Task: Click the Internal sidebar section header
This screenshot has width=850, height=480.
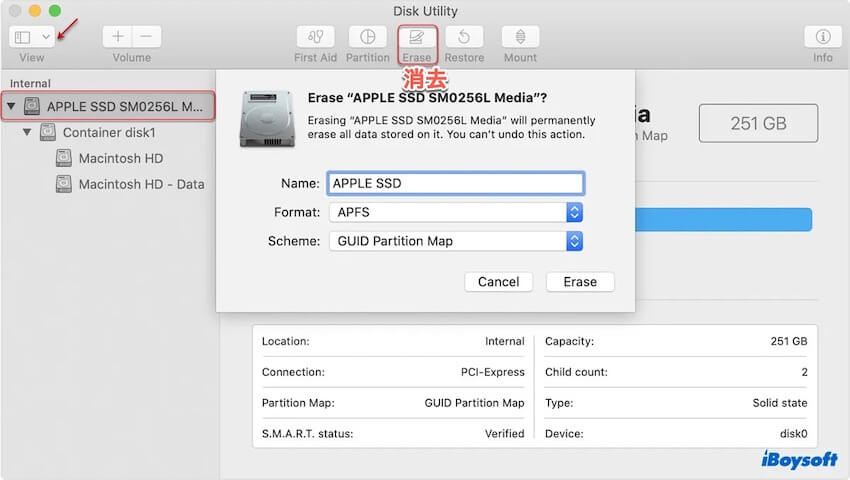Action: click(x=30, y=84)
